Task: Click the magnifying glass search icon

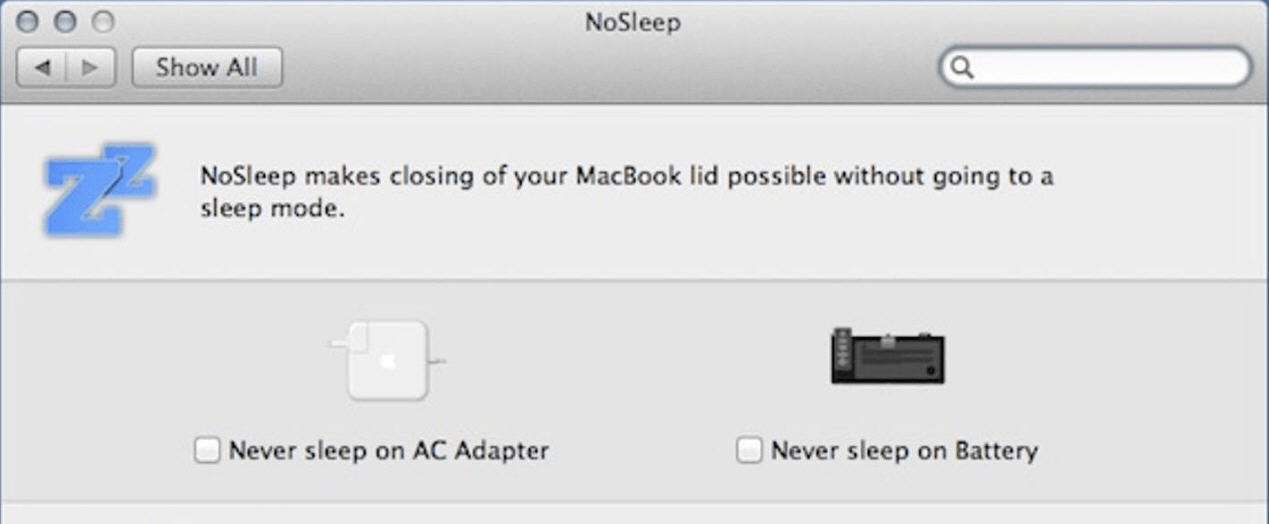Action: click(961, 68)
